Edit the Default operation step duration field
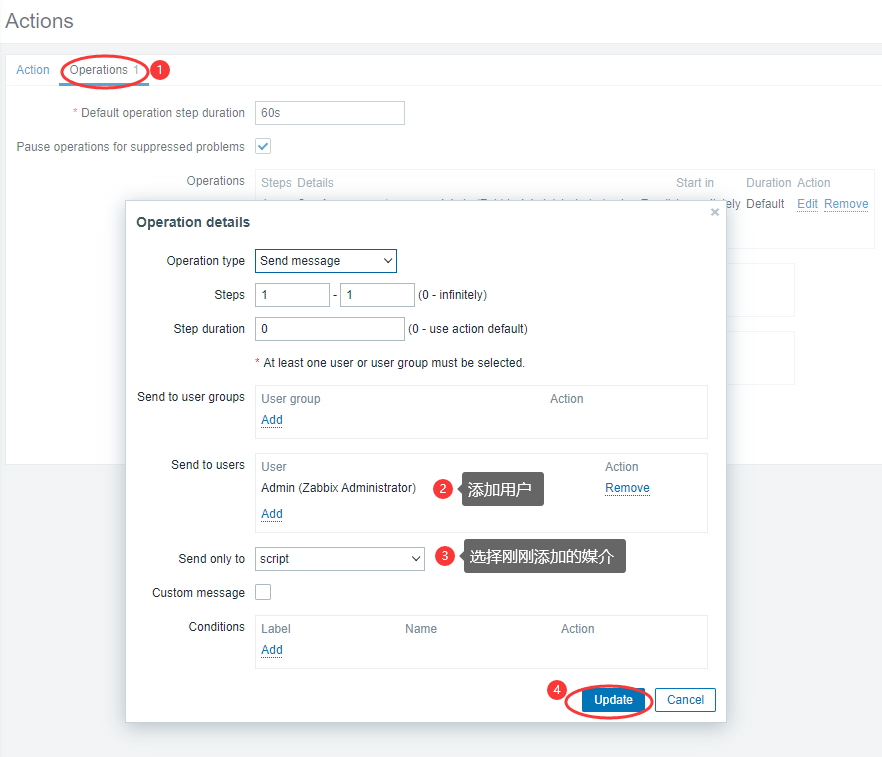The height and width of the screenshot is (757, 882). point(330,113)
